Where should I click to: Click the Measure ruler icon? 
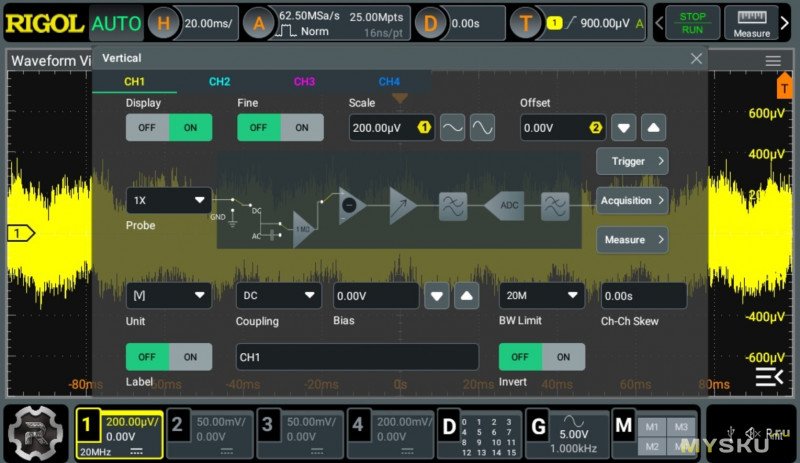pos(751,22)
